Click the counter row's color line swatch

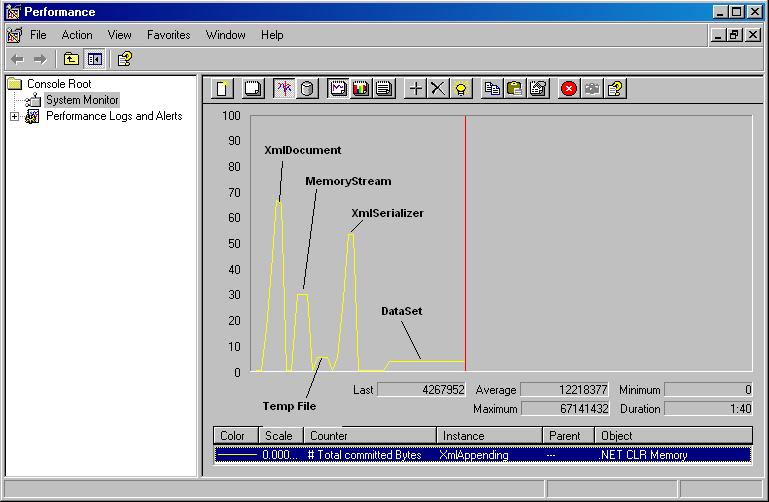[x=236, y=455]
